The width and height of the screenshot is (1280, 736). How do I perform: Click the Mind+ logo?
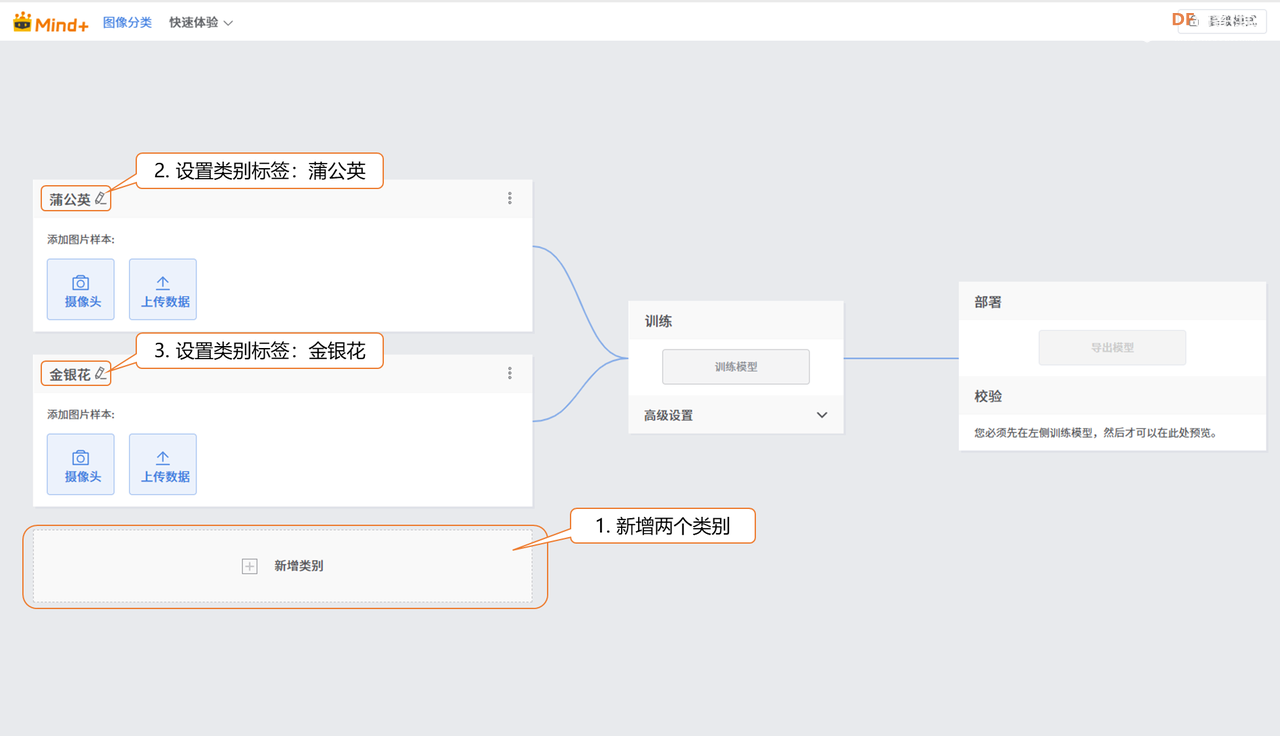click(51, 22)
